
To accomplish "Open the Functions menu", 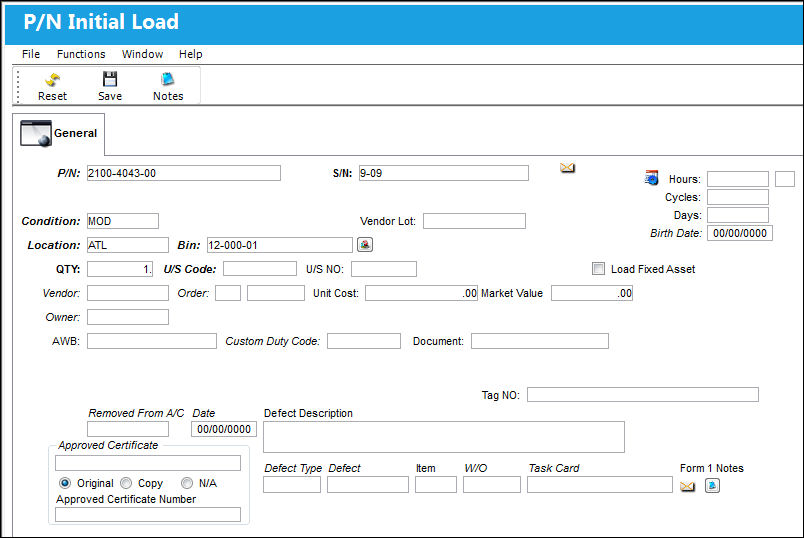I will 81,54.
